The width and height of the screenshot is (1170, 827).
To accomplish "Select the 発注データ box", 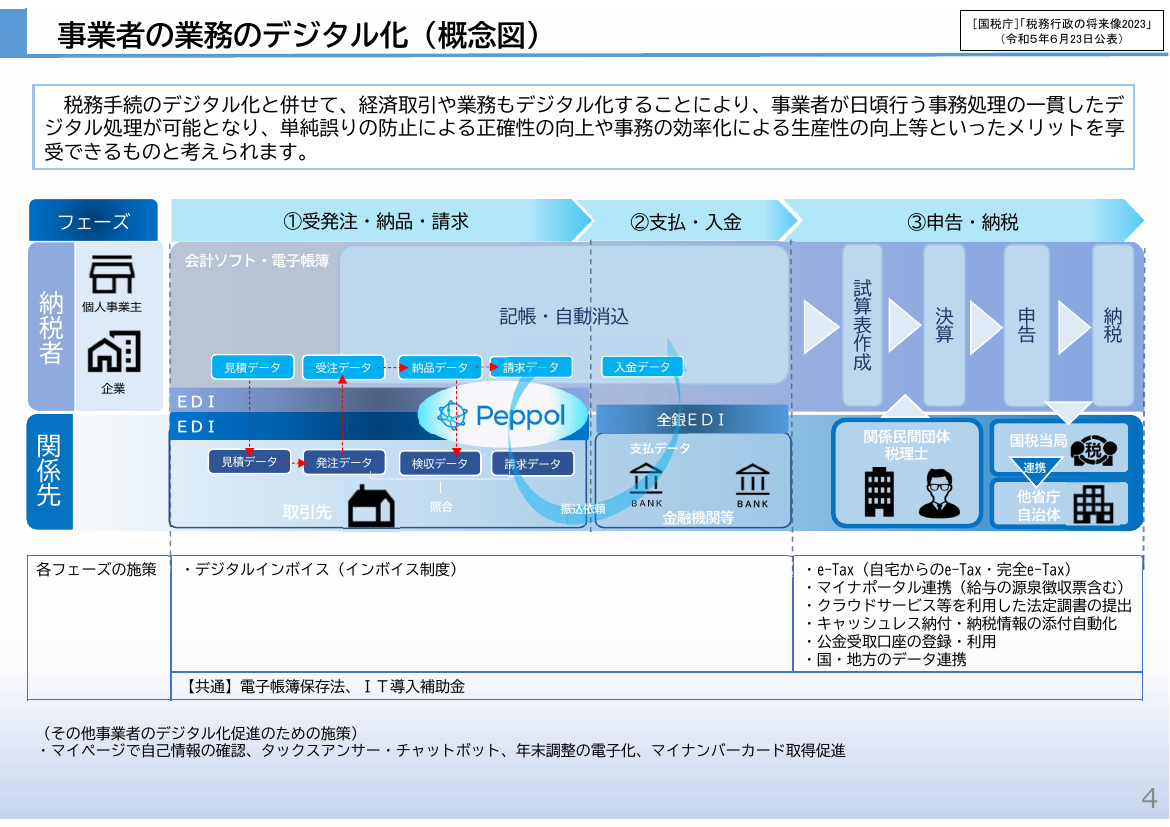I will pos(343,463).
